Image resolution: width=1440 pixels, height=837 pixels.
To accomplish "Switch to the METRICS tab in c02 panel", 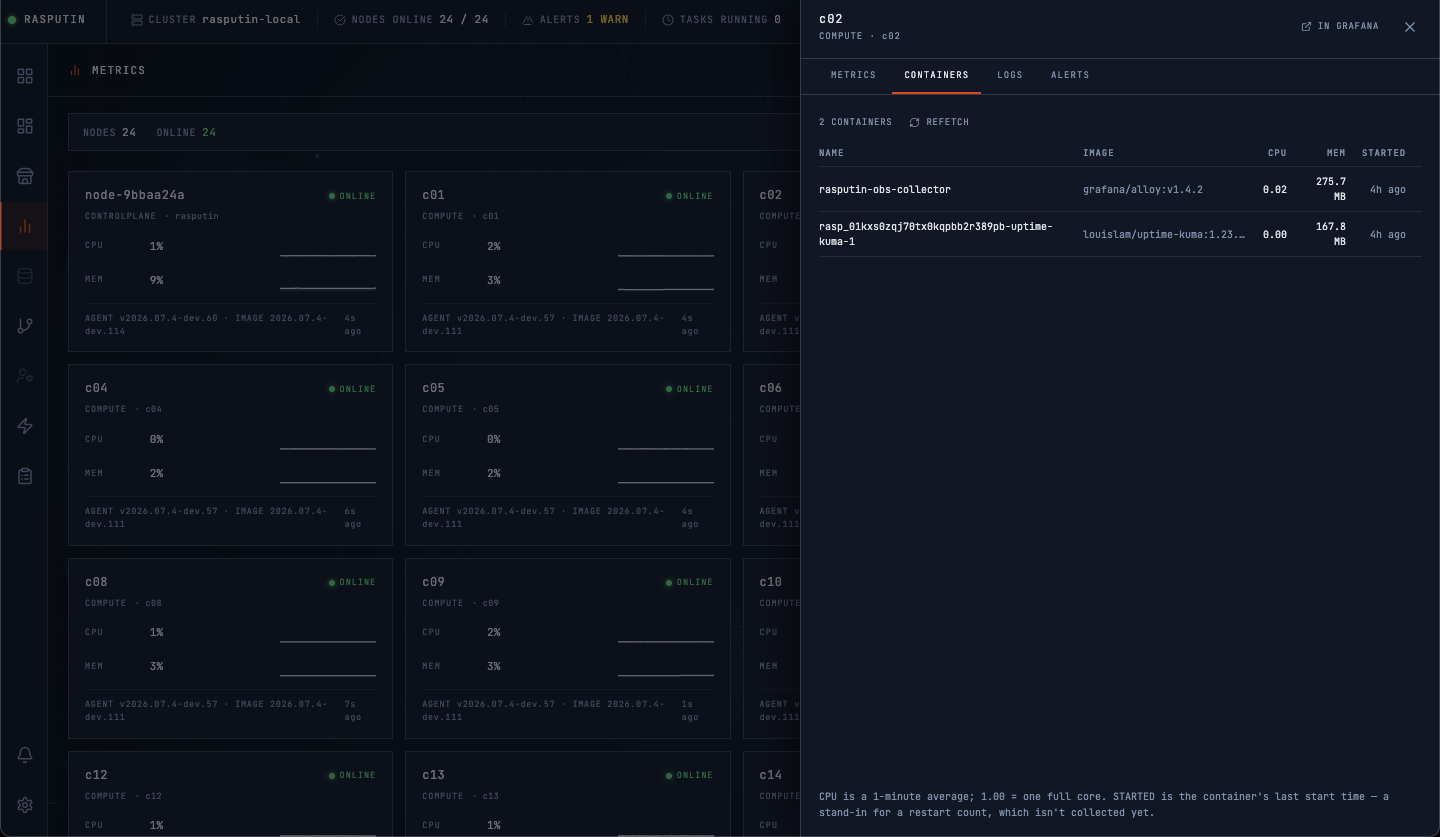I will 853,75.
